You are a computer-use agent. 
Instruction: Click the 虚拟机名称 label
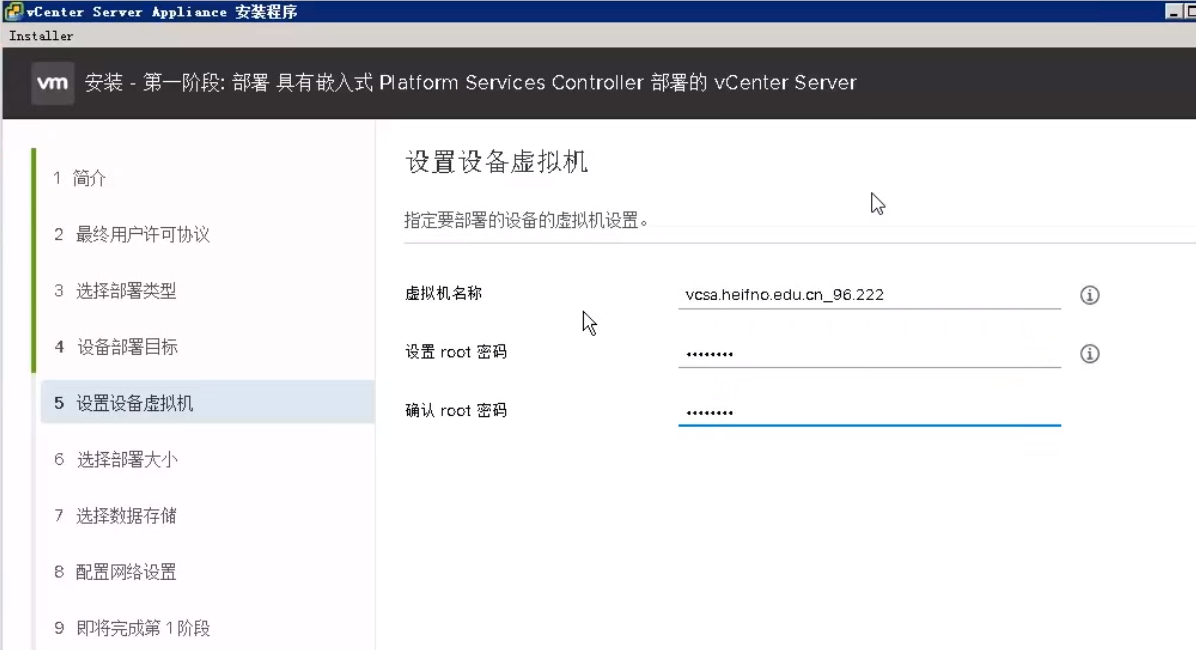[443, 293]
